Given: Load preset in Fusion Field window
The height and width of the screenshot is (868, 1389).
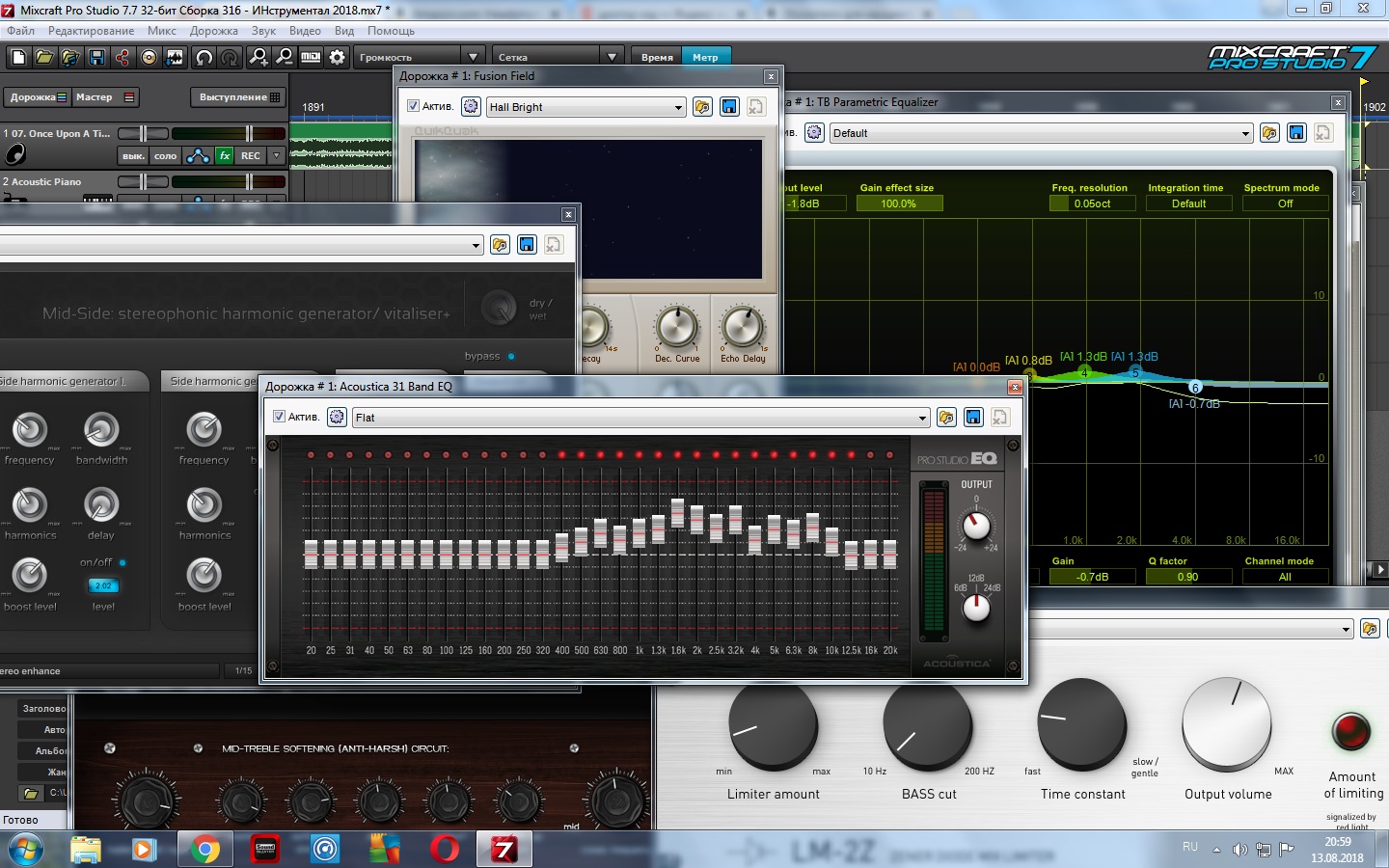Looking at the screenshot, I should pyautogui.click(x=702, y=107).
